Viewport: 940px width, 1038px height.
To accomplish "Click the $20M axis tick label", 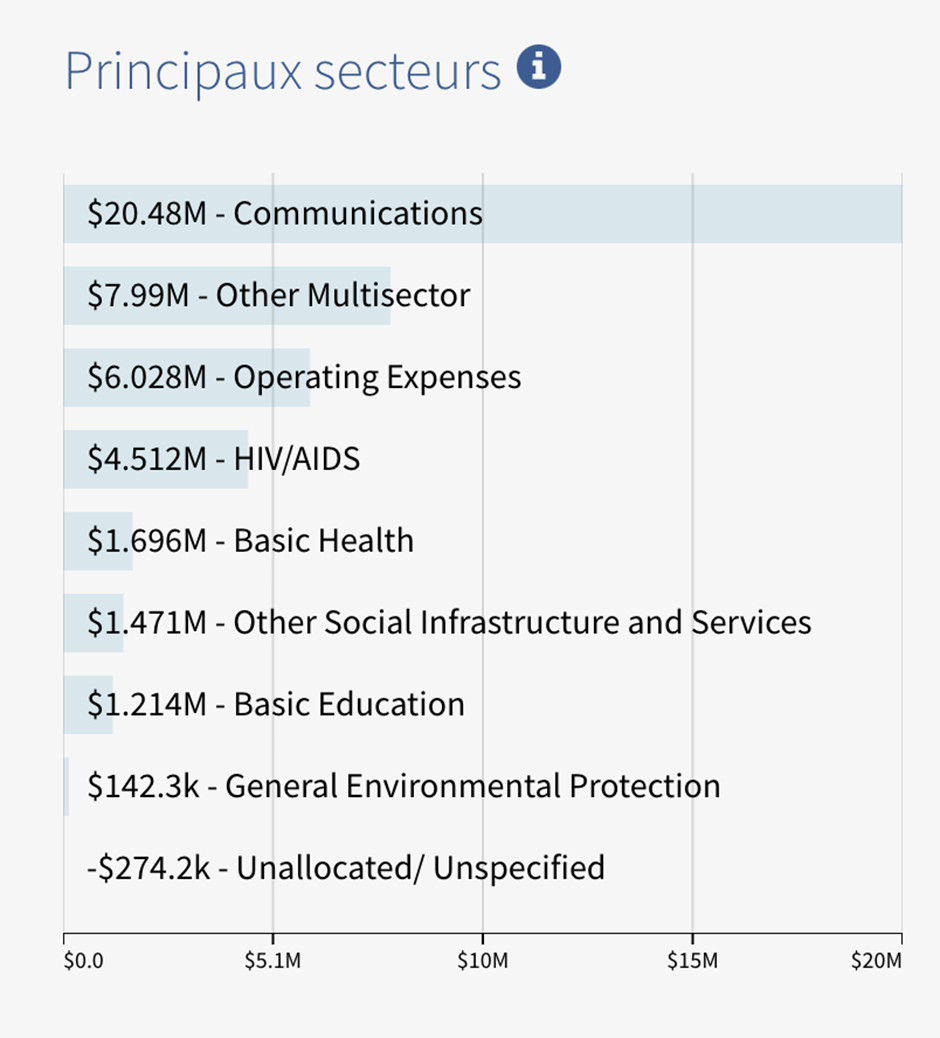I will [x=876, y=961].
